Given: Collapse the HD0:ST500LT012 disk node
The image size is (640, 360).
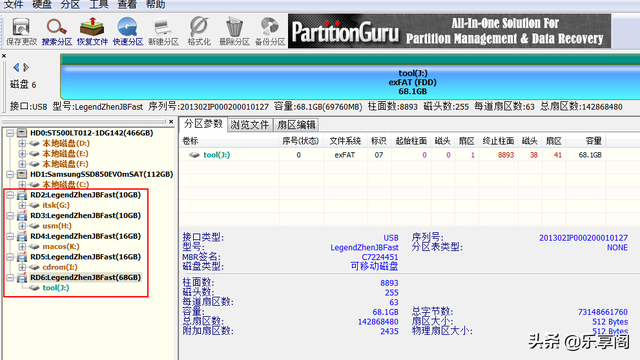Looking at the screenshot, I should 10,133.
